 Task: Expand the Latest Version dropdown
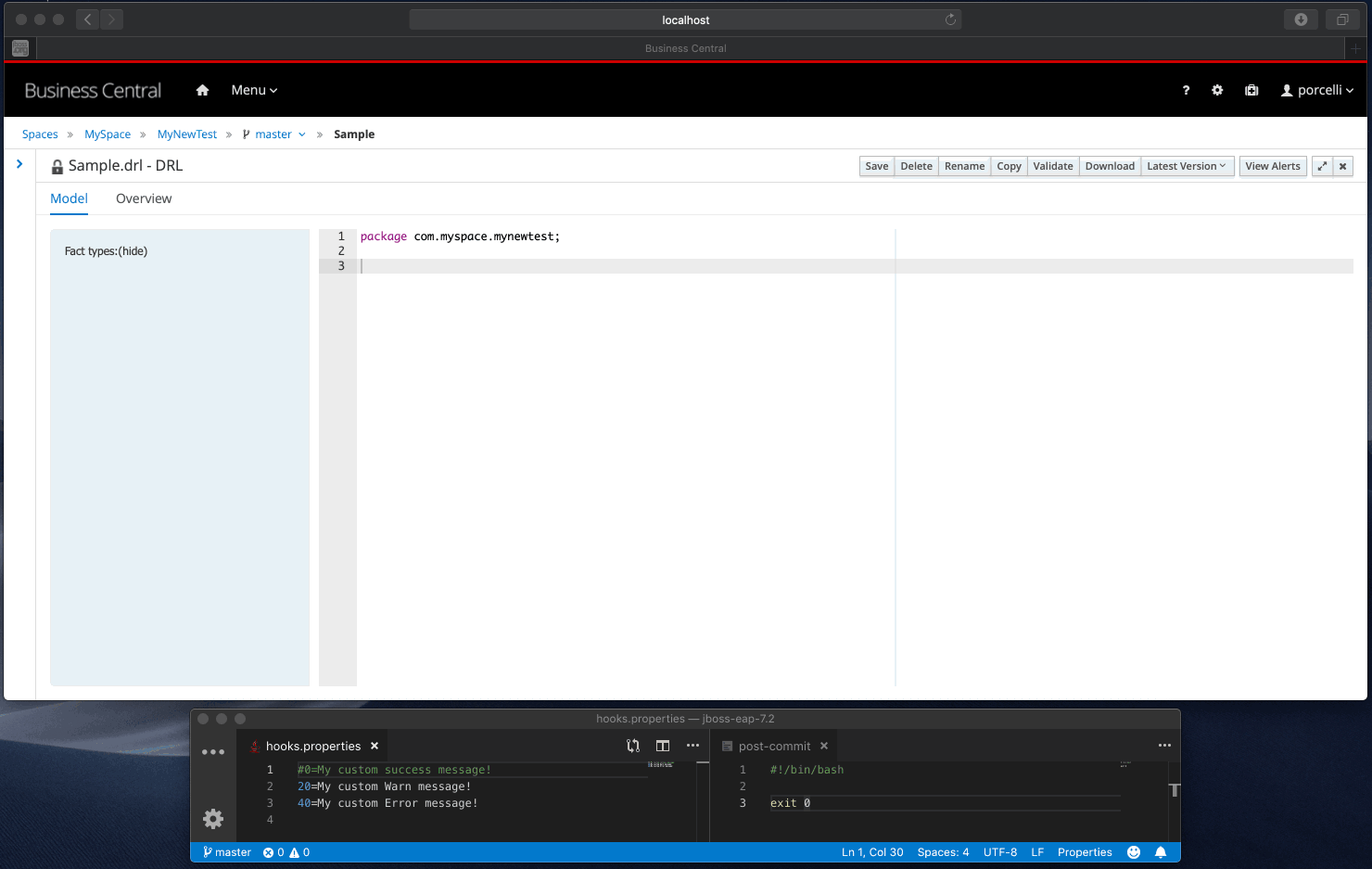pos(1186,166)
